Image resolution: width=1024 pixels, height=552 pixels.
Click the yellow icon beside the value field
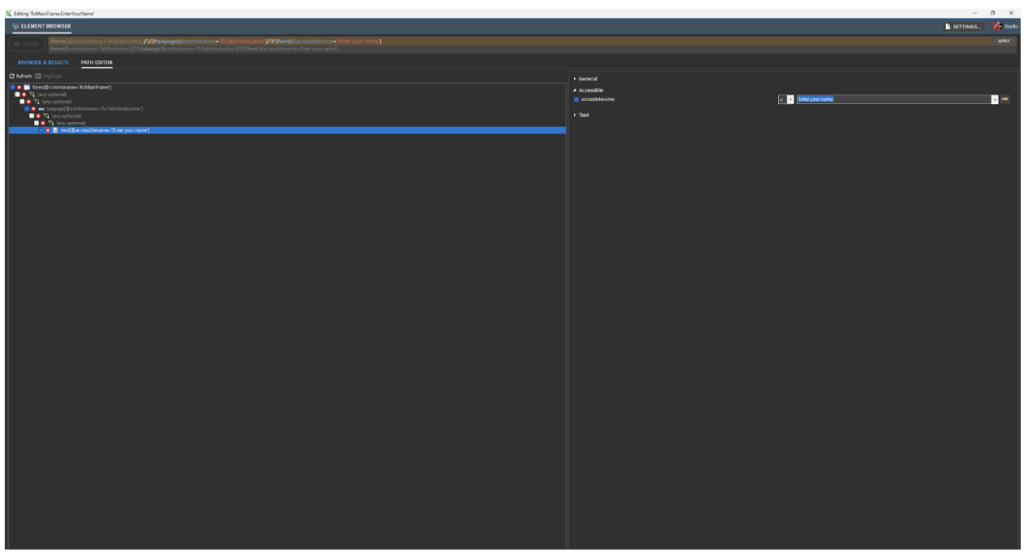[x=1005, y=99]
